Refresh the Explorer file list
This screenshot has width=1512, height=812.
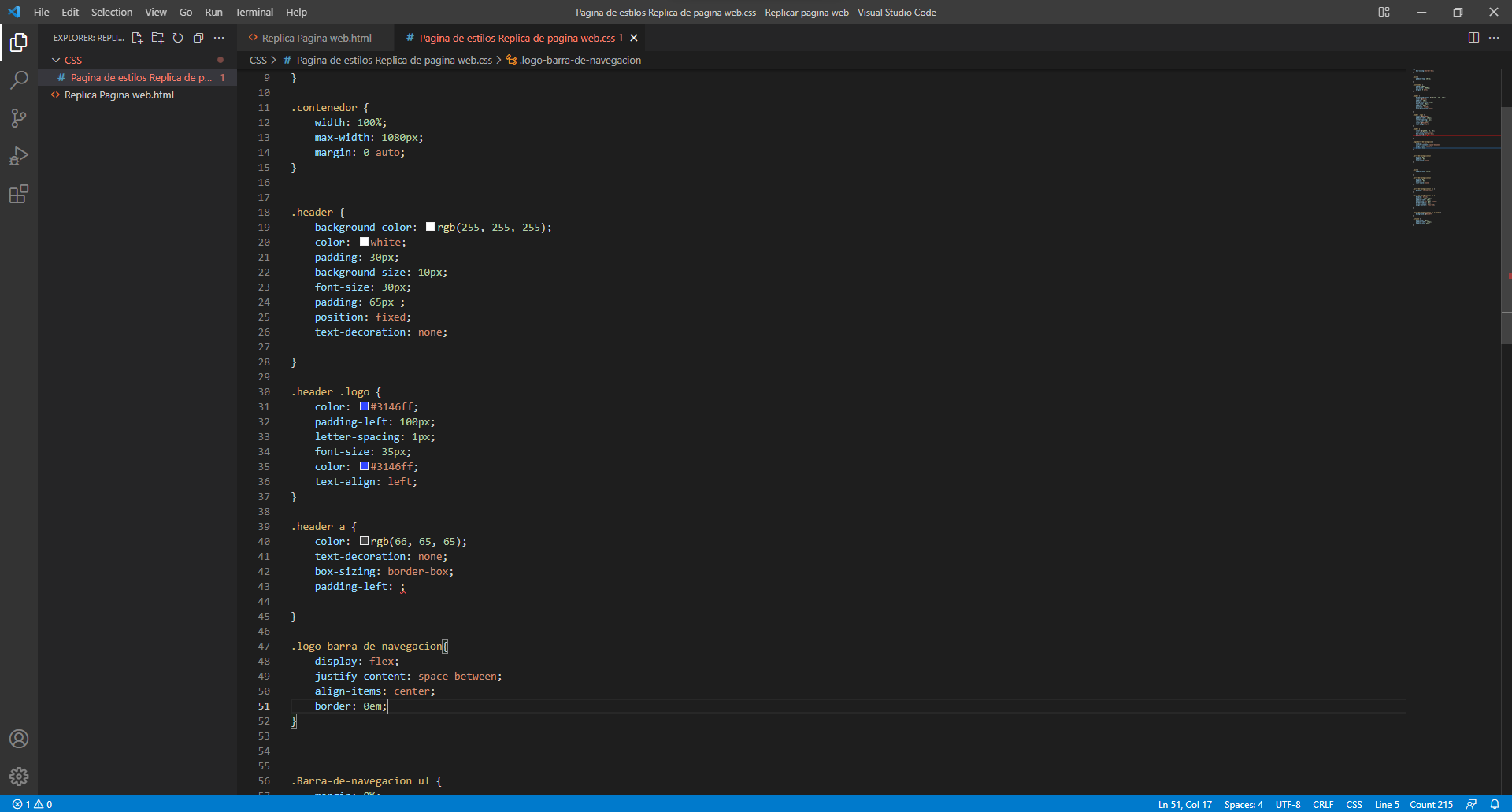178,38
